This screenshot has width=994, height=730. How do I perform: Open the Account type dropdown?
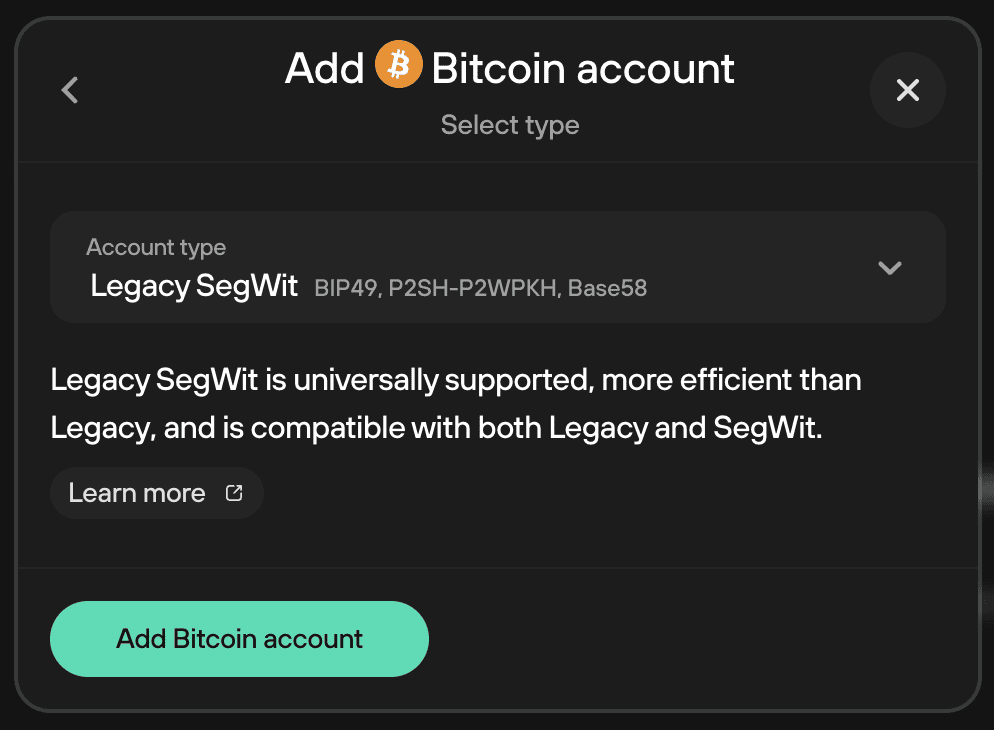tap(498, 267)
